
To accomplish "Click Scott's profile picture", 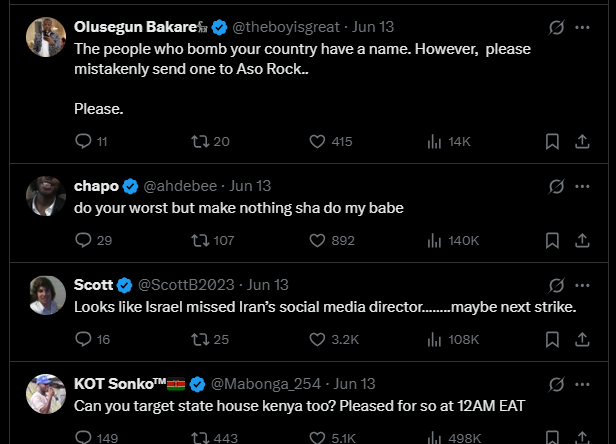I will 46,295.
